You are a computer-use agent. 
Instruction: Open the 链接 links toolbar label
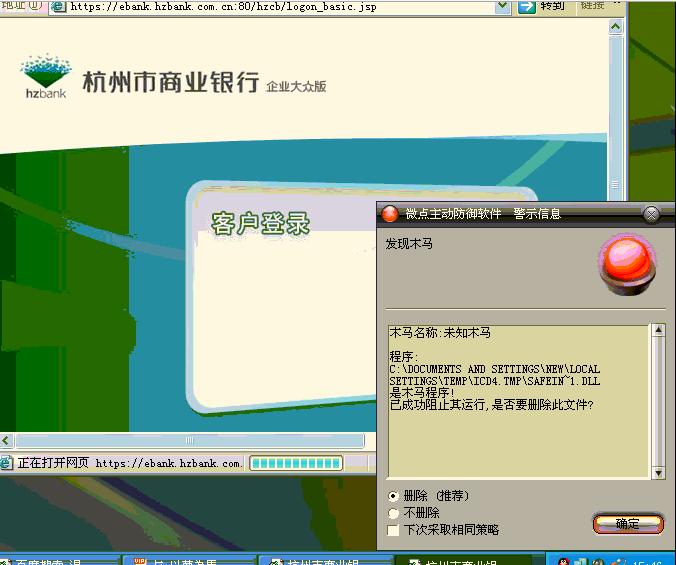(x=592, y=5)
